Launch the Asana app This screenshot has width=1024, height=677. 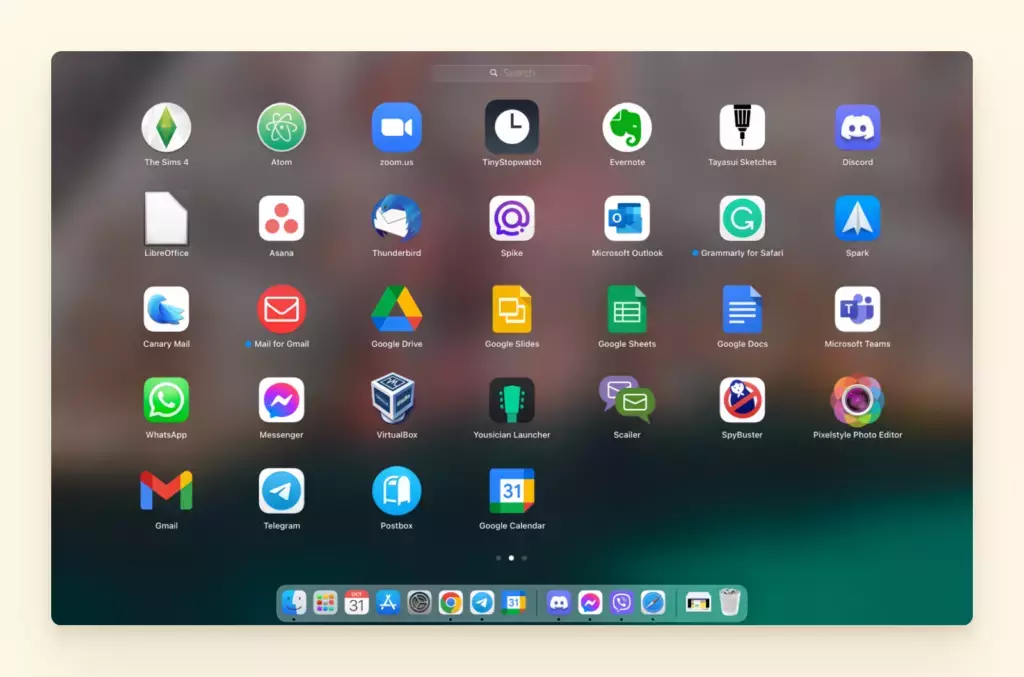281,218
